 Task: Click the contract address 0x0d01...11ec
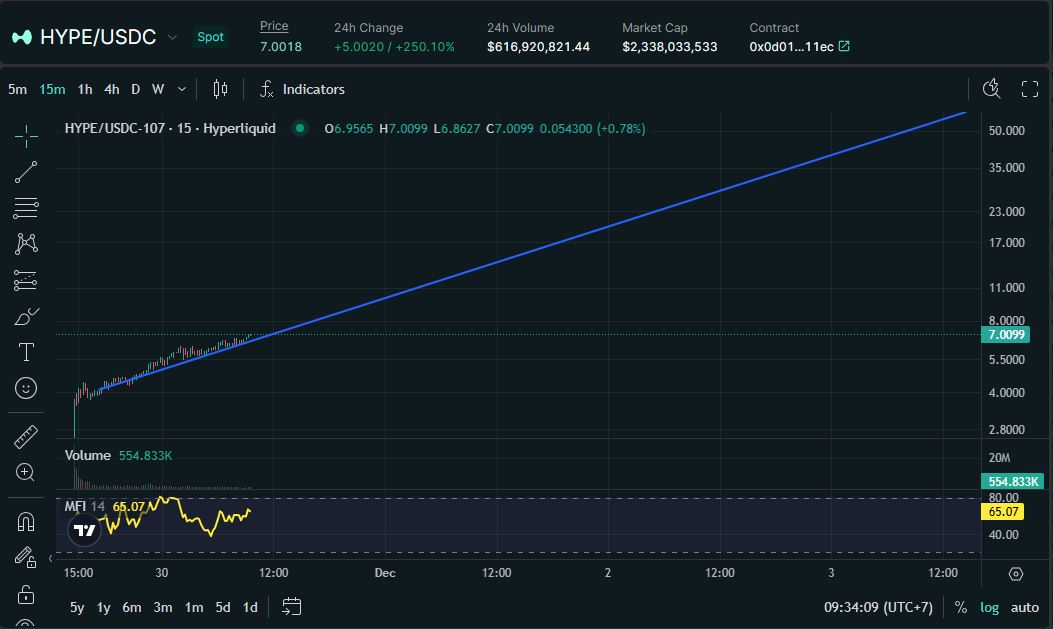[x=792, y=46]
